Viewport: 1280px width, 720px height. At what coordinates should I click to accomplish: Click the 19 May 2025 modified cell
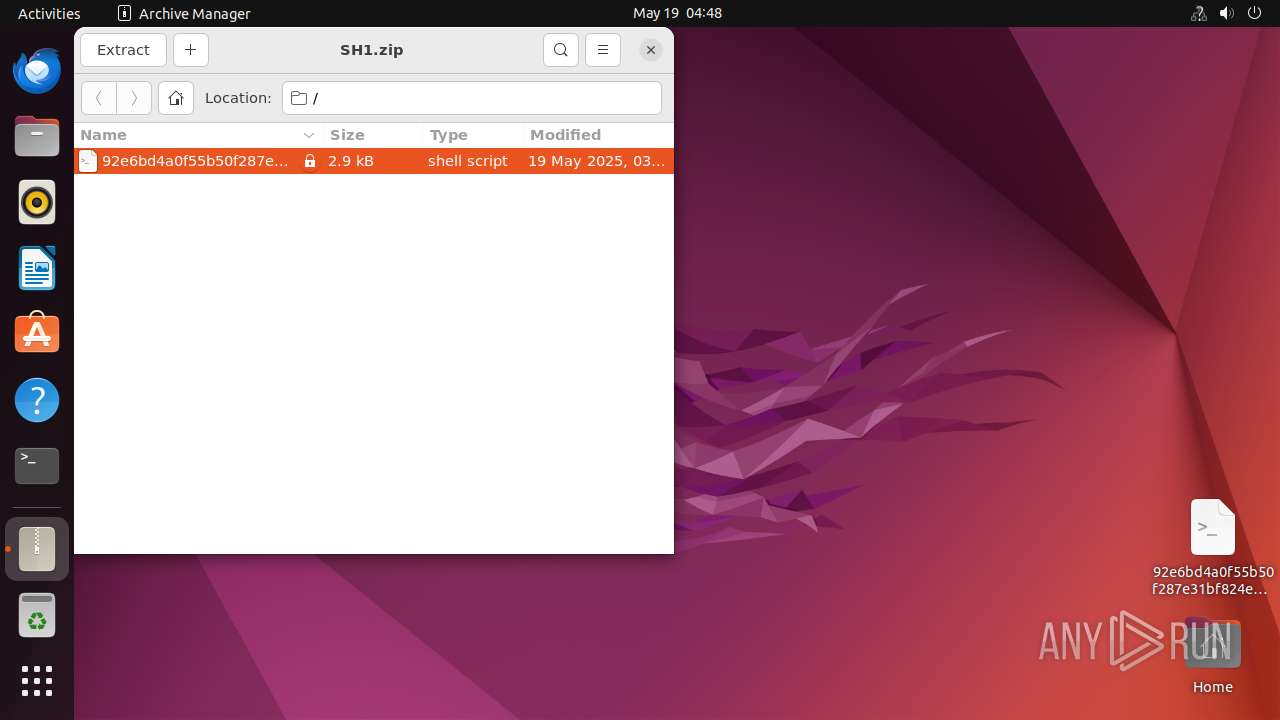point(597,161)
